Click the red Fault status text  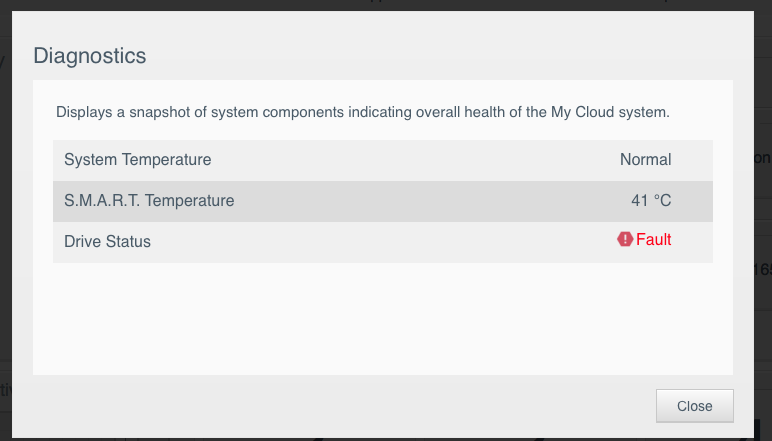(654, 240)
